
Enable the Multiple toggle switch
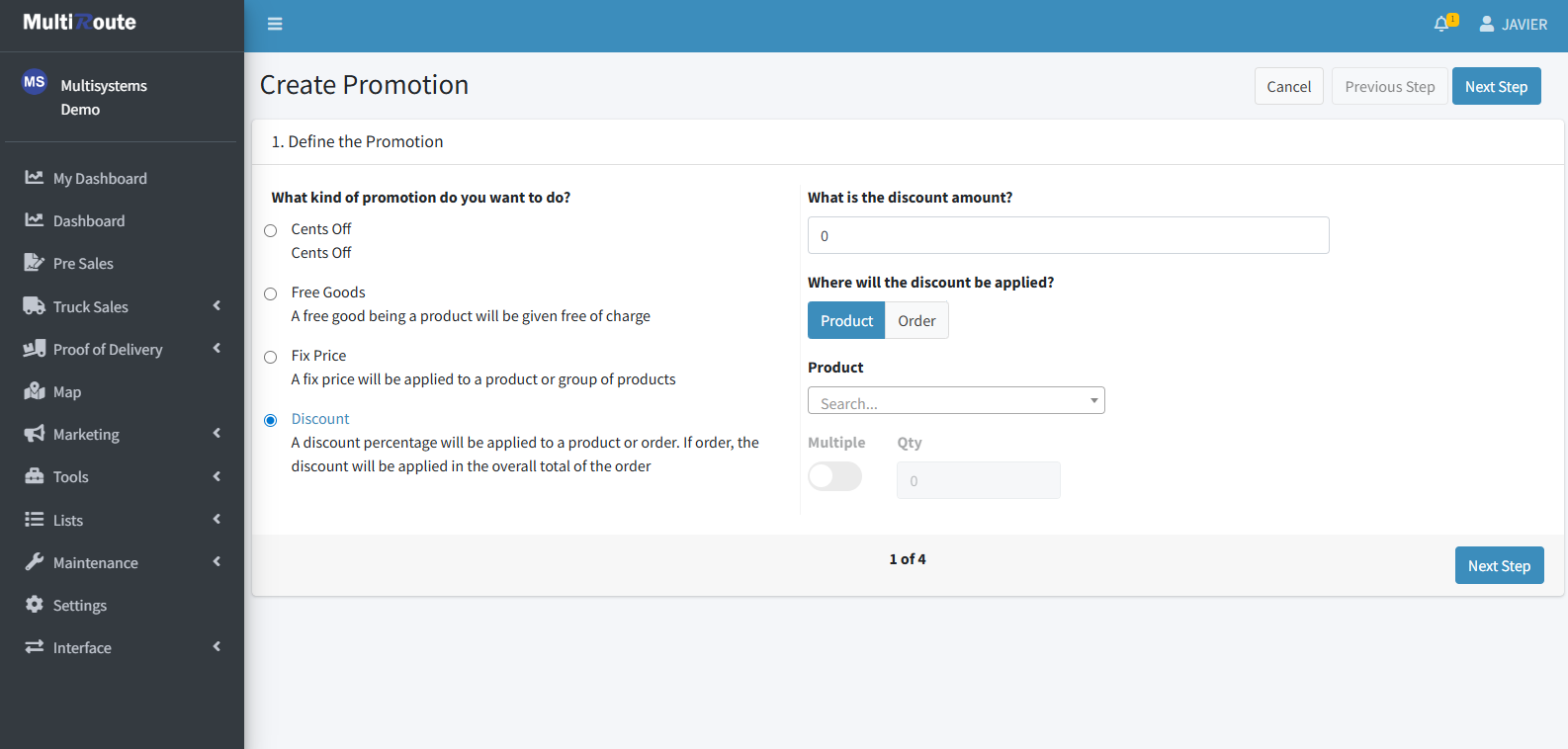(x=834, y=476)
